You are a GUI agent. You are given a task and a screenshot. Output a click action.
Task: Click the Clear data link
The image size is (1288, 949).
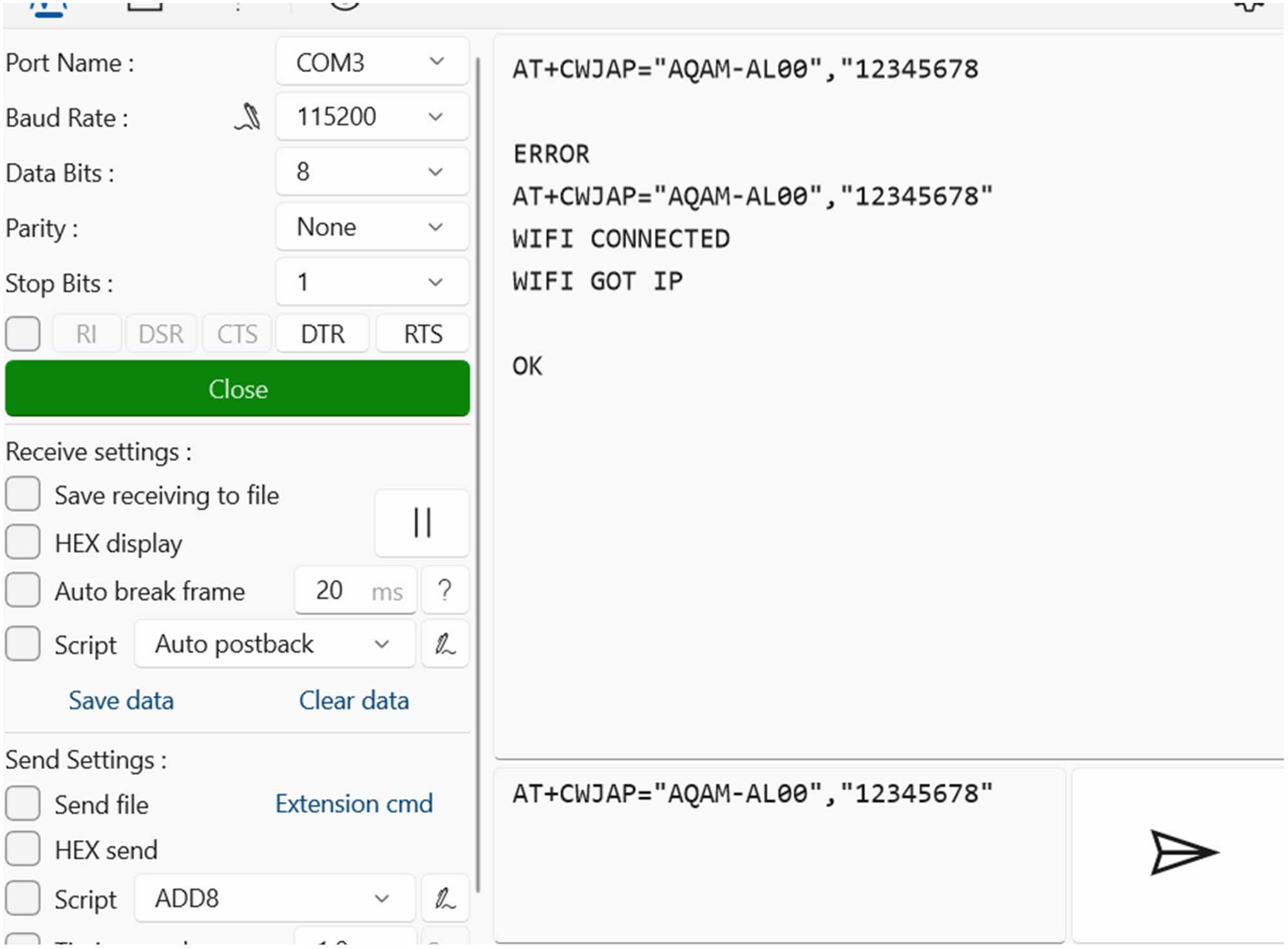coord(354,700)
